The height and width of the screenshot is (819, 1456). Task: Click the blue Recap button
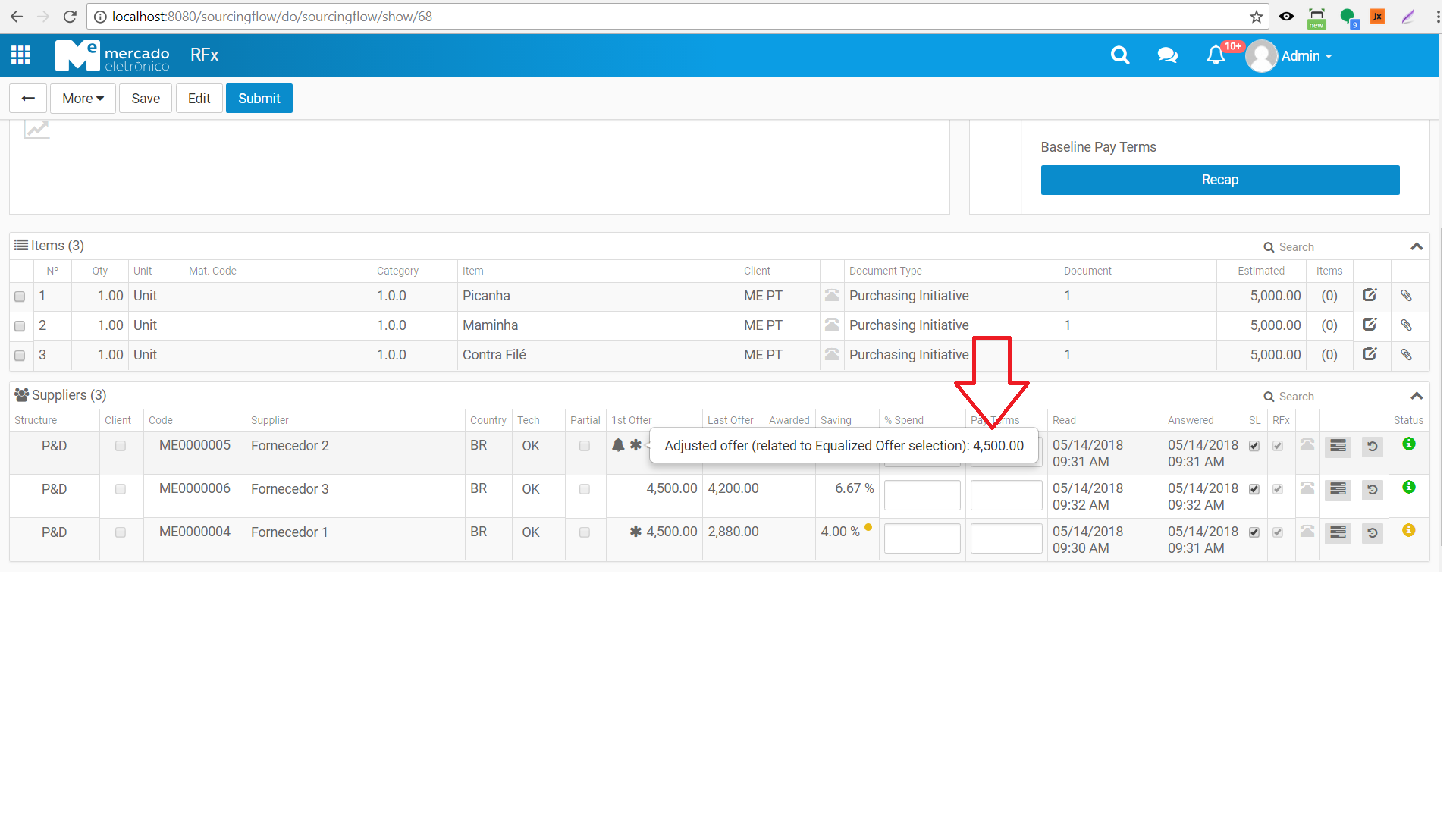pyautogui.click(x=1219, y=180)
